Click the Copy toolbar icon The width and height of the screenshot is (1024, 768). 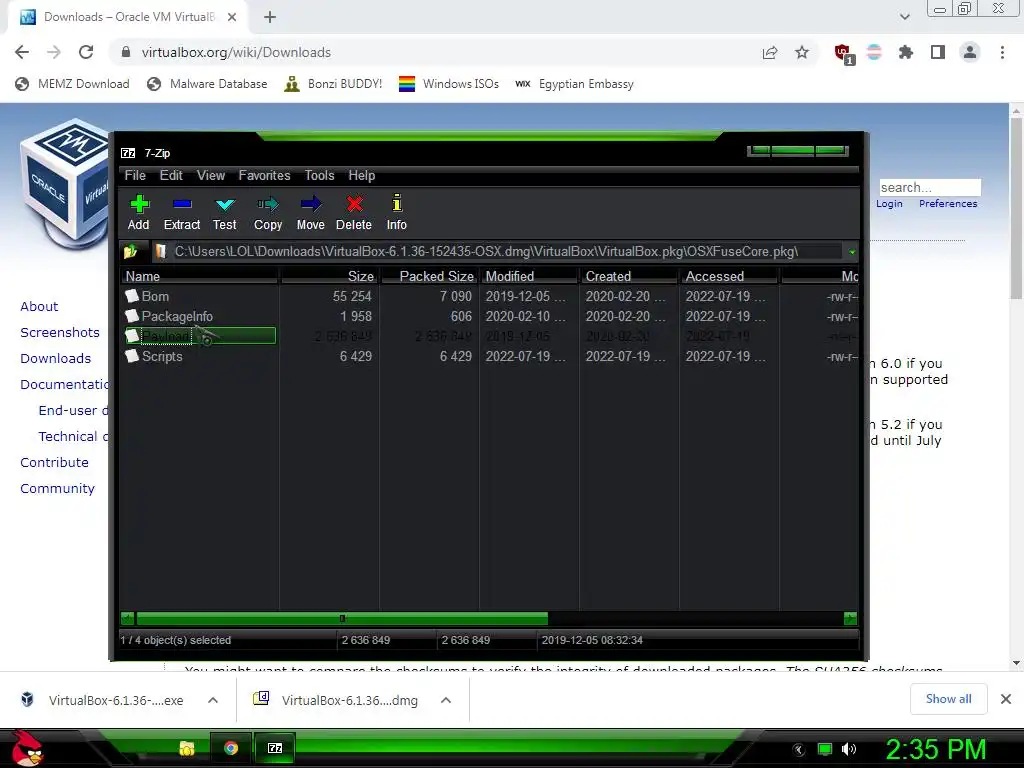(268, 213)
